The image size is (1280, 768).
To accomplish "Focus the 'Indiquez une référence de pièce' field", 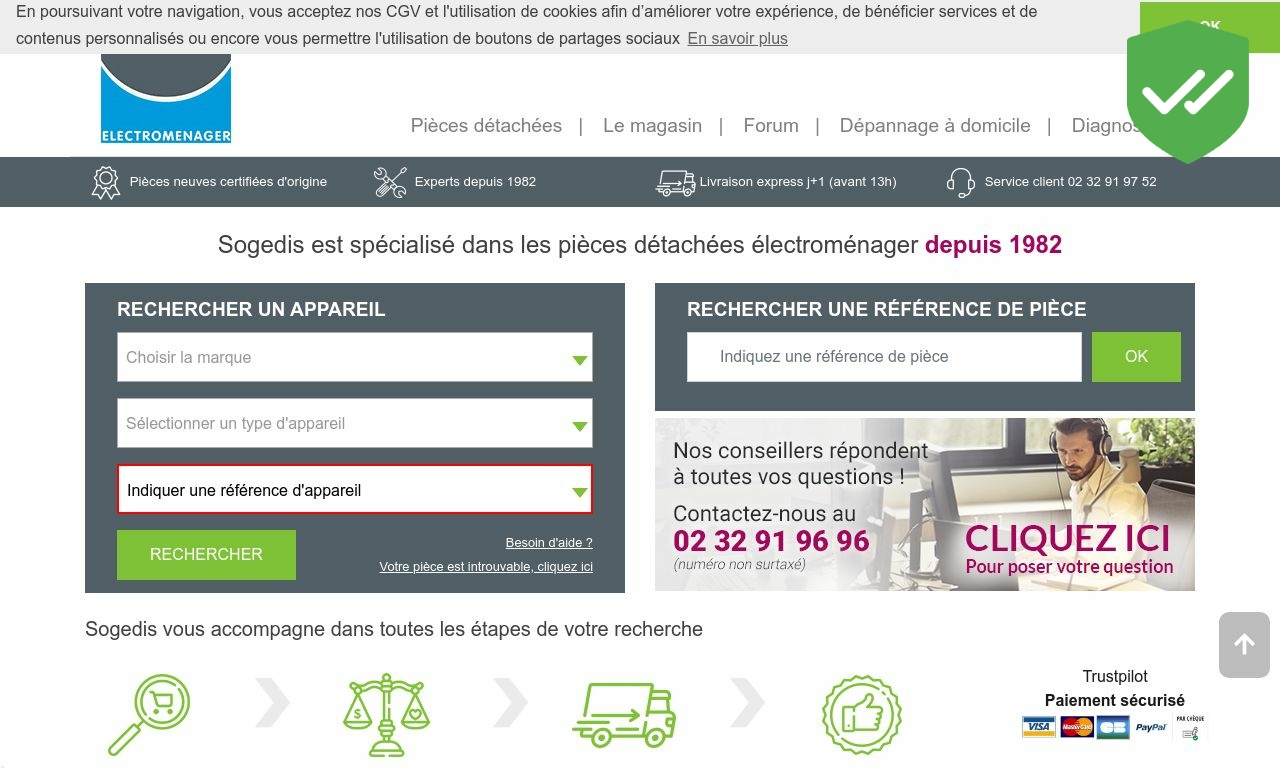I will pos(884,357).
